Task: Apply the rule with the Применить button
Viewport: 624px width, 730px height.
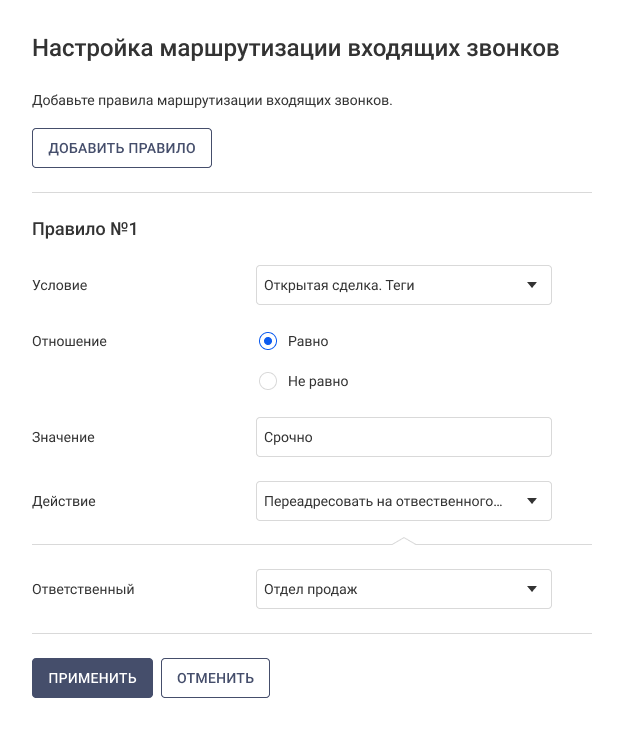Action: [x=92, y=678]
